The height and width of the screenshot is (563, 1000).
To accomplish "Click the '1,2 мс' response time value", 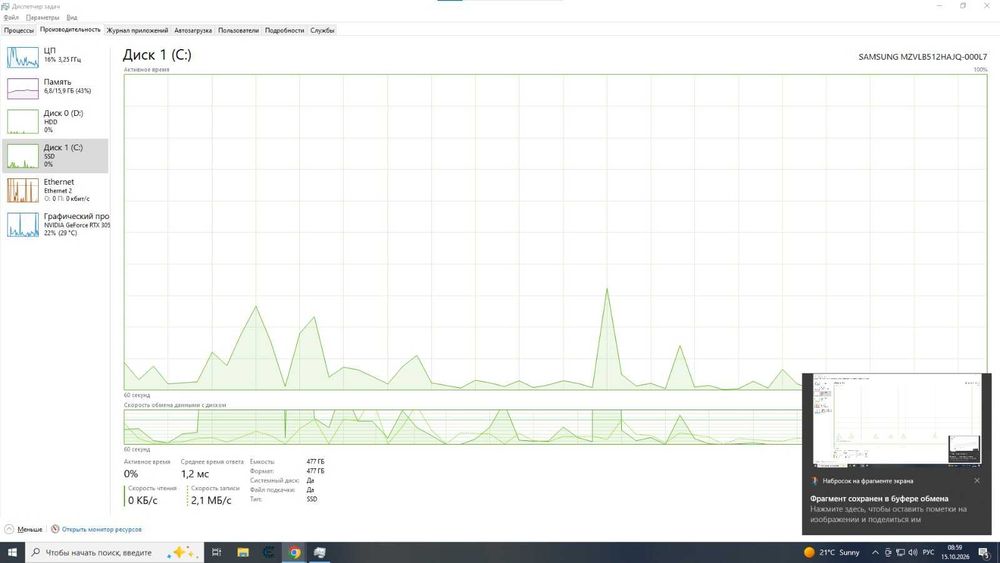I will pos(195,474).
